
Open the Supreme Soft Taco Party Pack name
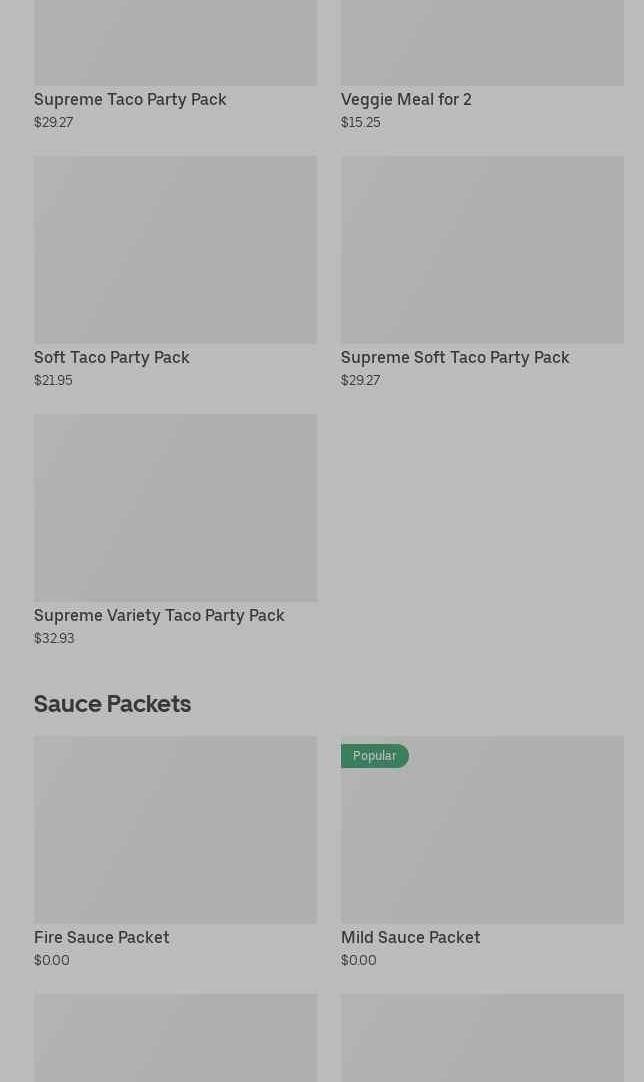[x=455, y=357]
